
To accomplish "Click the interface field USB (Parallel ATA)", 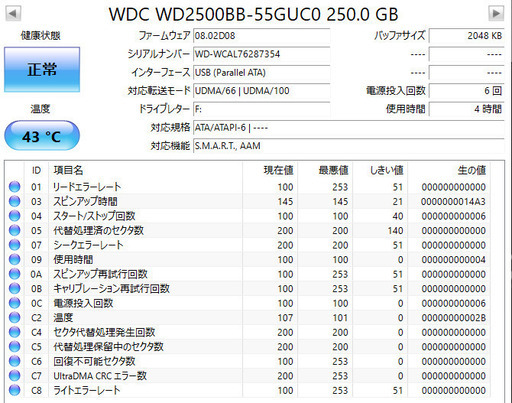I will point(262,72).
